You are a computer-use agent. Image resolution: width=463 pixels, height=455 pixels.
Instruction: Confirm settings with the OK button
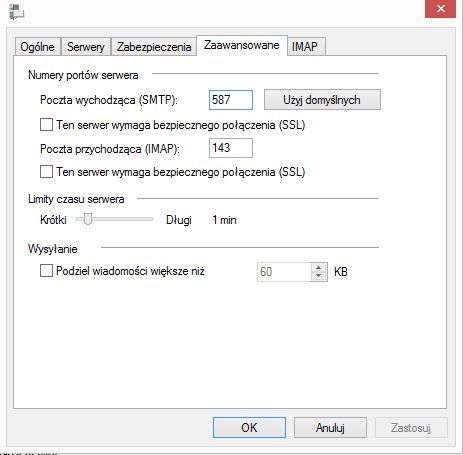[x=249, y=428]
